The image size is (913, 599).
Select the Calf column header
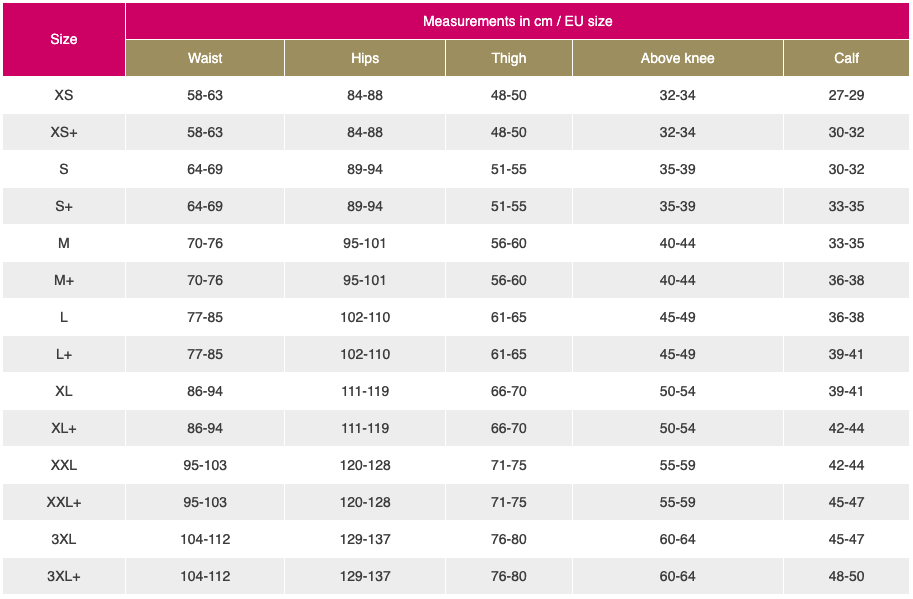click(x=846, y=58)
